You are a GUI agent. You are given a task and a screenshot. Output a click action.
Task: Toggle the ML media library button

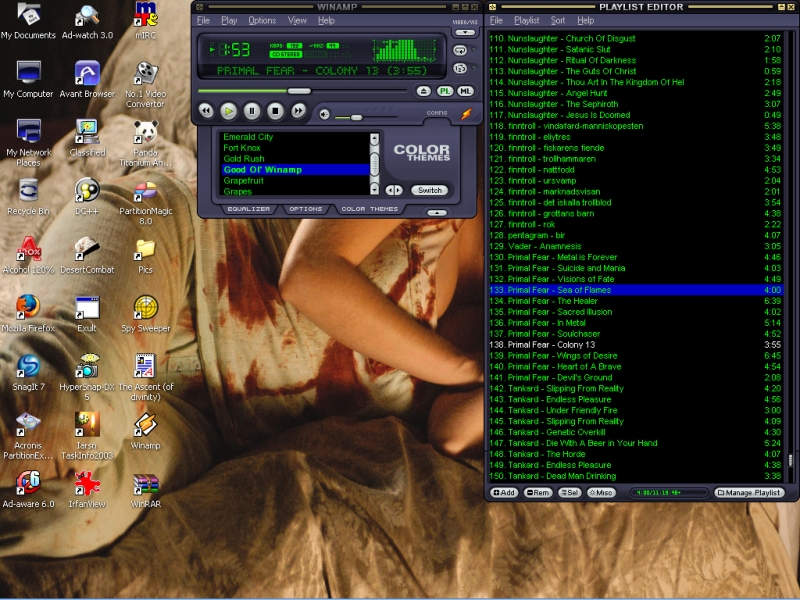click(465, 91)
